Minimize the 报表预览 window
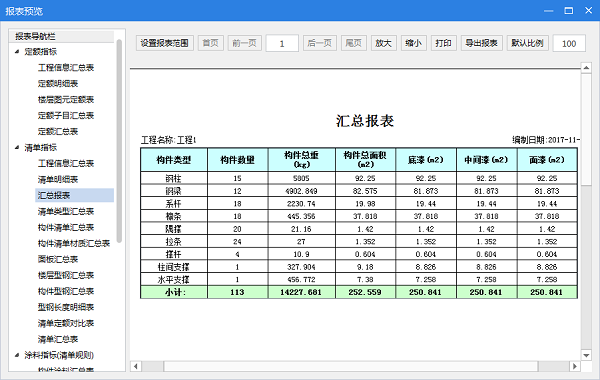Image resolution: width=600 pixels, height=380 pixels. coord(549,11)
